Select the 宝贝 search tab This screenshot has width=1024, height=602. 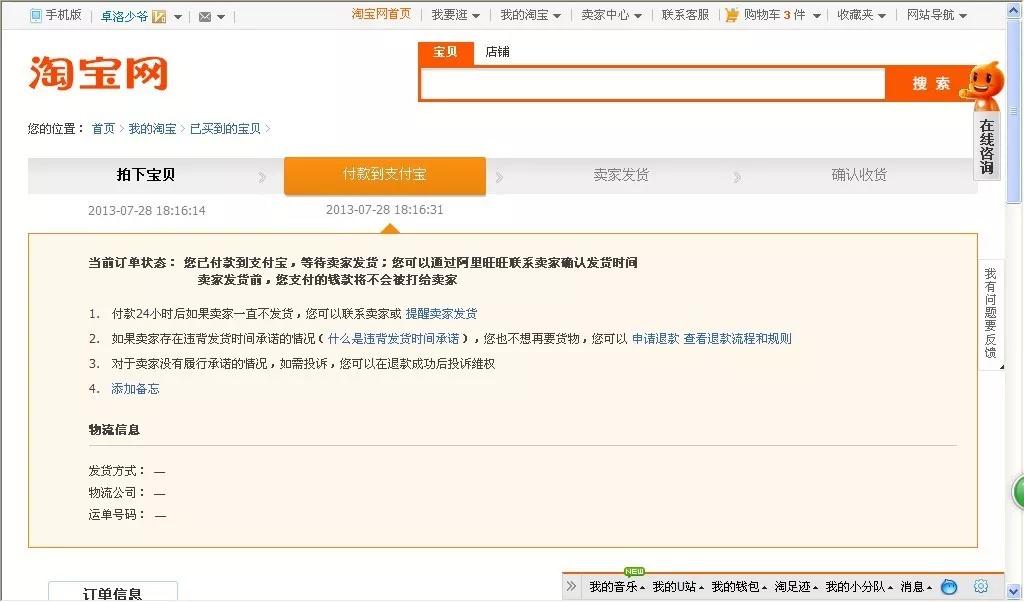point(445,52)
